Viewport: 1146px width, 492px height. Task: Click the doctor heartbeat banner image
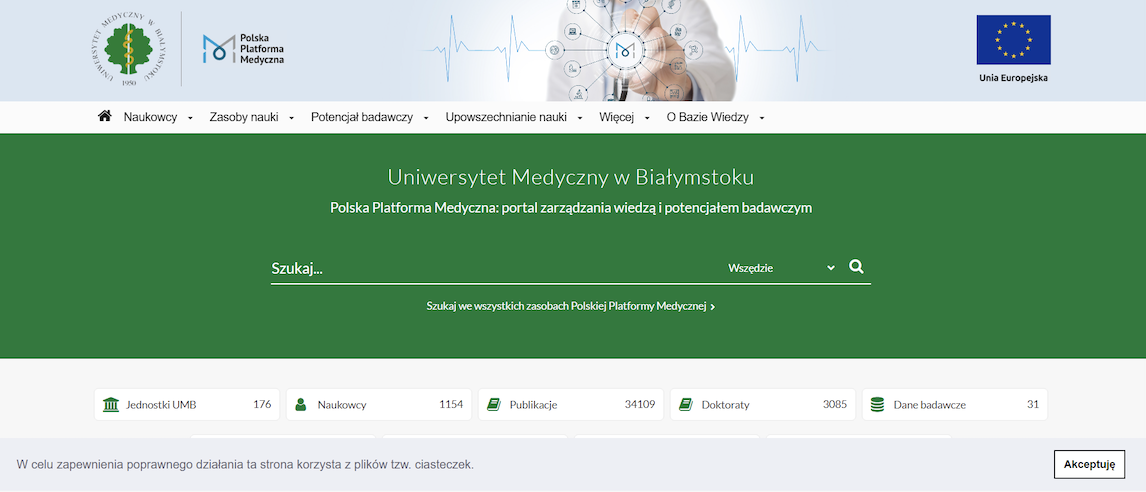(x=627, y=50)
